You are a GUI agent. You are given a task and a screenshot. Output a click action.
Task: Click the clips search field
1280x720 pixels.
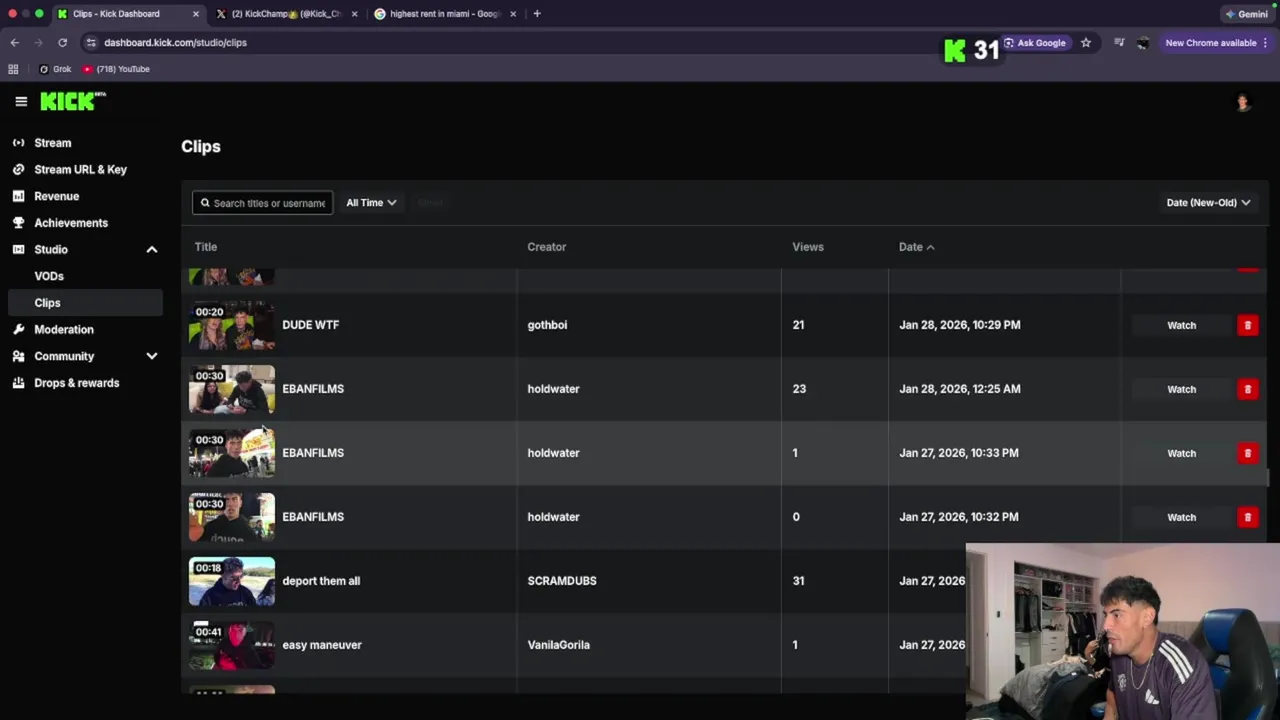coord(262,203)
